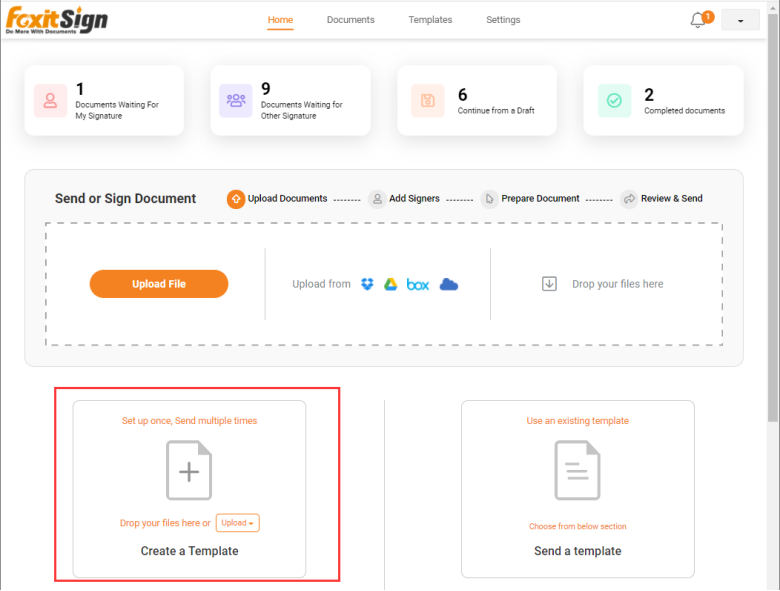Screen dimensions: 780x591
Task: Upload from Google Drive
Action: pos(390,284)
